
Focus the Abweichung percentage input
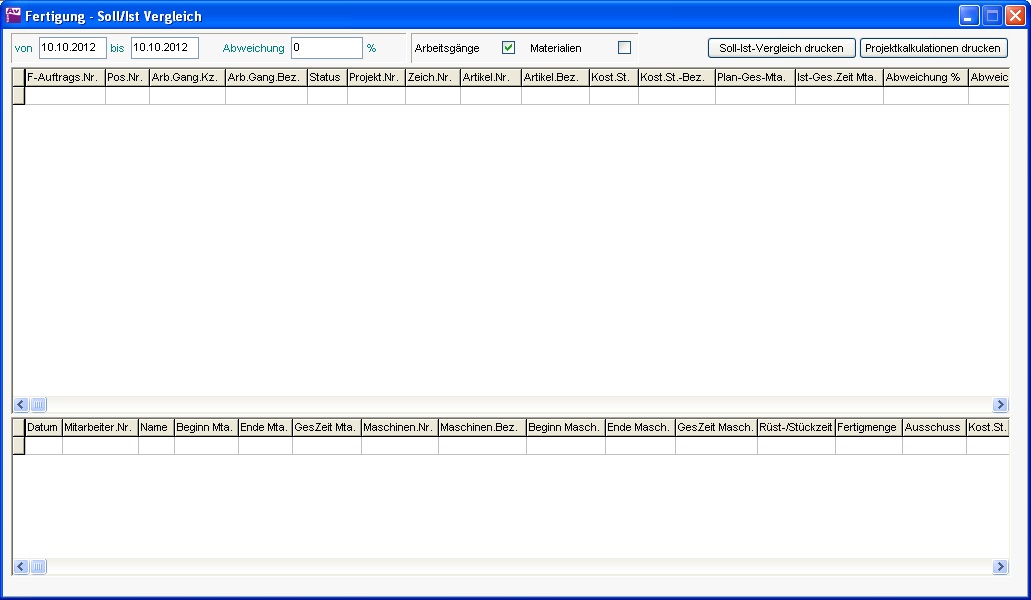pos(326,48)
